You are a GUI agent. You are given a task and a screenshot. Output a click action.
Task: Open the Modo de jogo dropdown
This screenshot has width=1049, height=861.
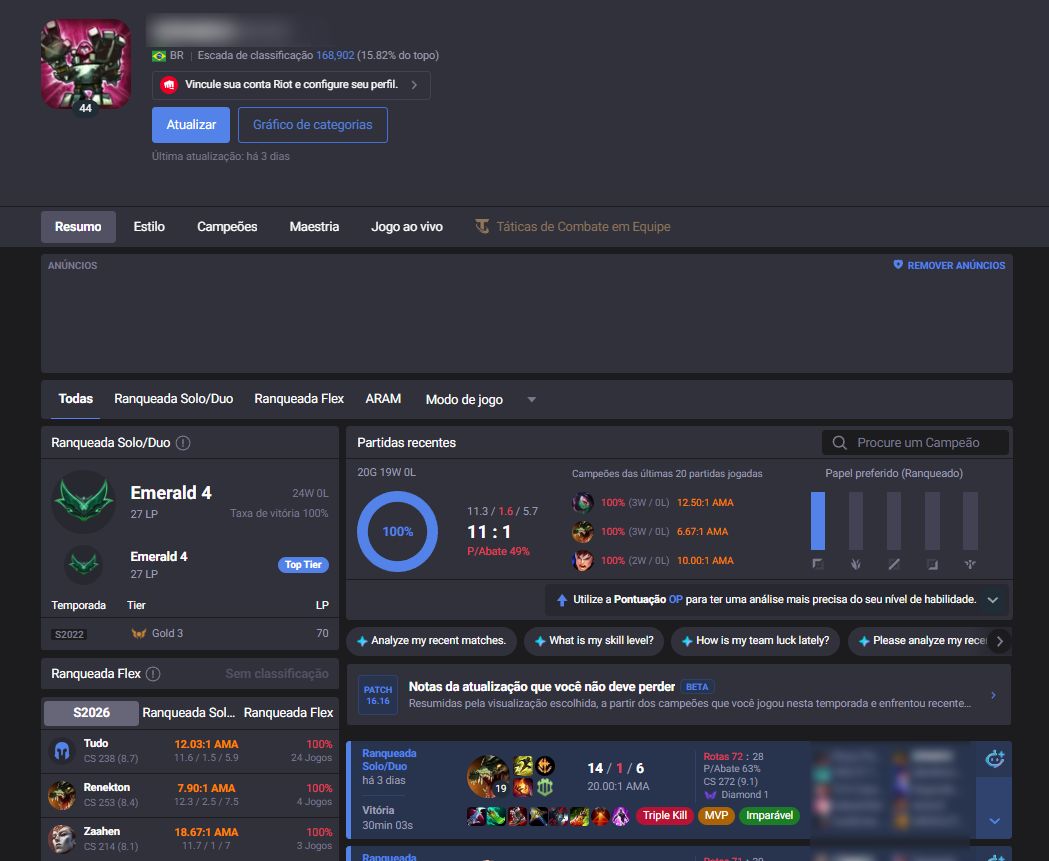tap(480, 399)
